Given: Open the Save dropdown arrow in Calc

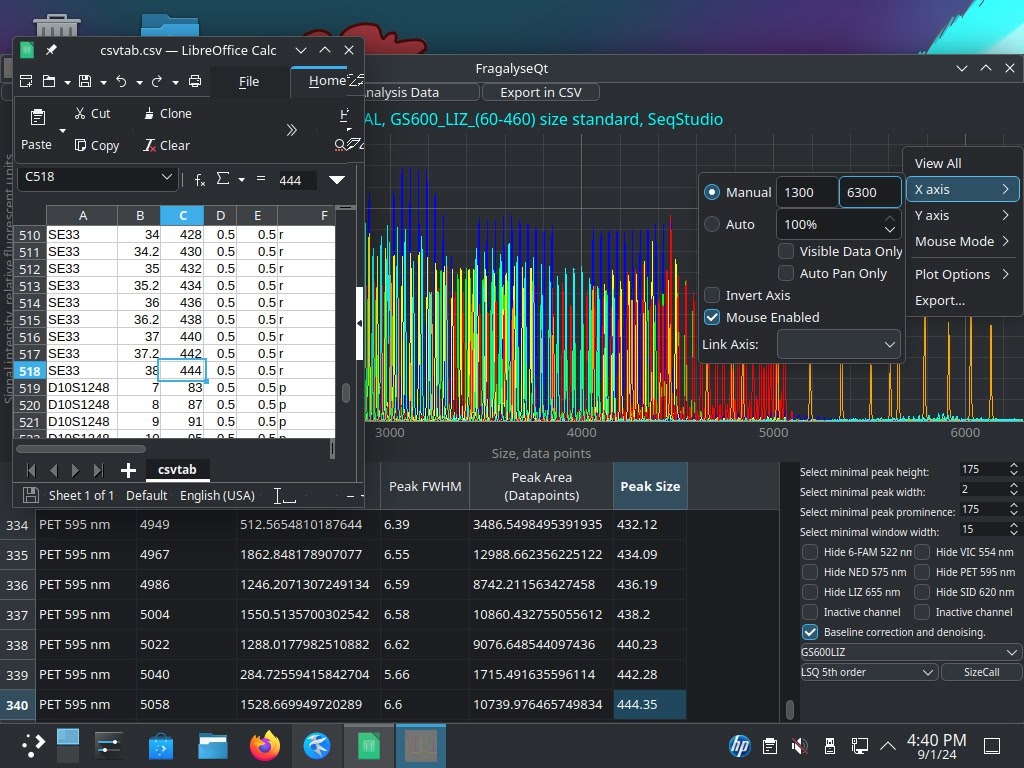Looking at the screenshot, I should 103,82.
